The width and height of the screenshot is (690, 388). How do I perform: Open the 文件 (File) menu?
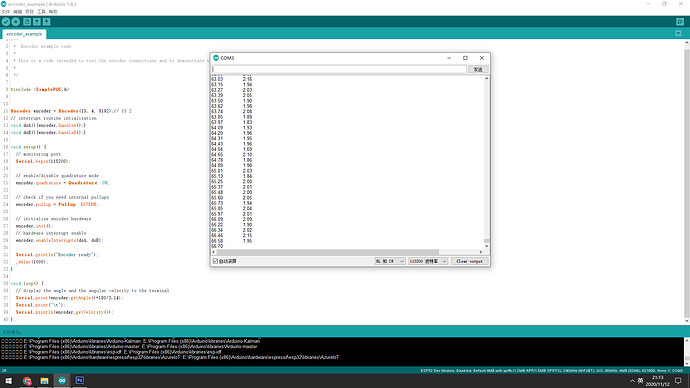pyautogui.click(x=5, y=11)
